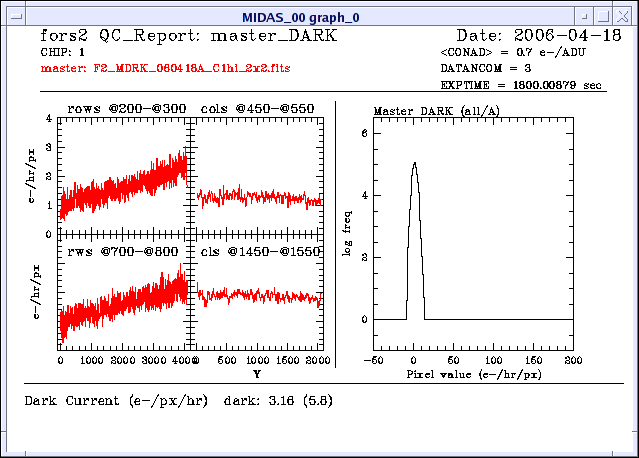
Task: Click the Master DARK histogram peak
Action: pos(414,165)
